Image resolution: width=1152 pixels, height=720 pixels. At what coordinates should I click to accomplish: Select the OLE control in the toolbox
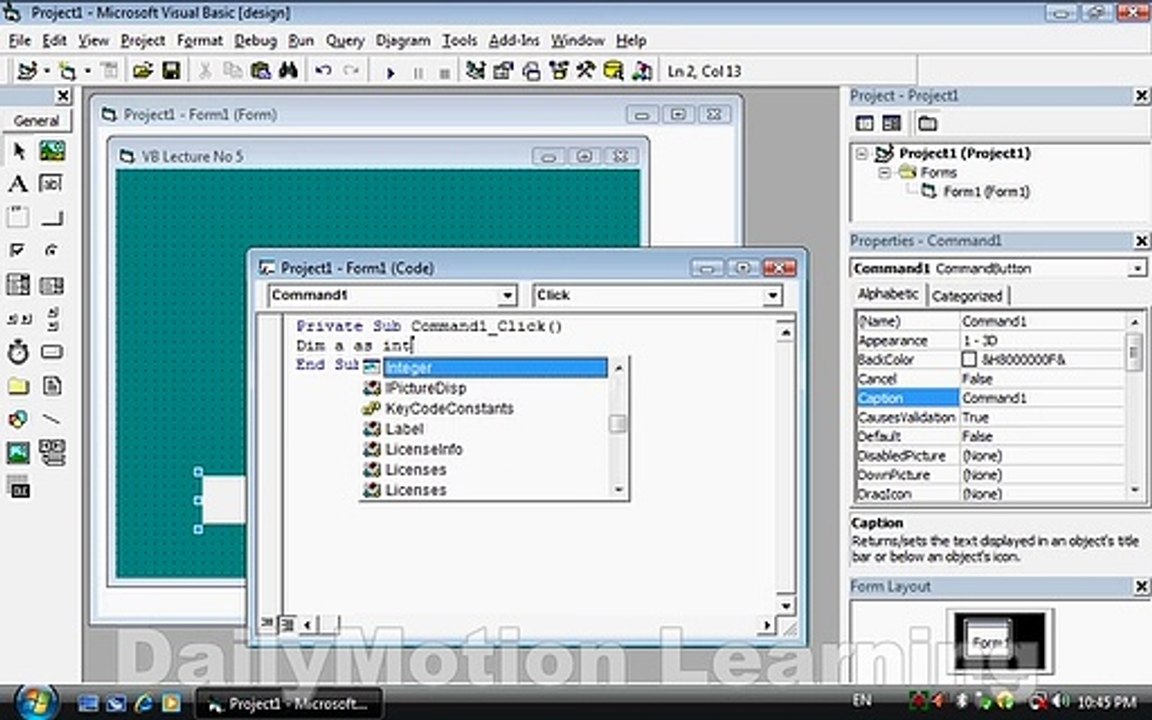18,487
